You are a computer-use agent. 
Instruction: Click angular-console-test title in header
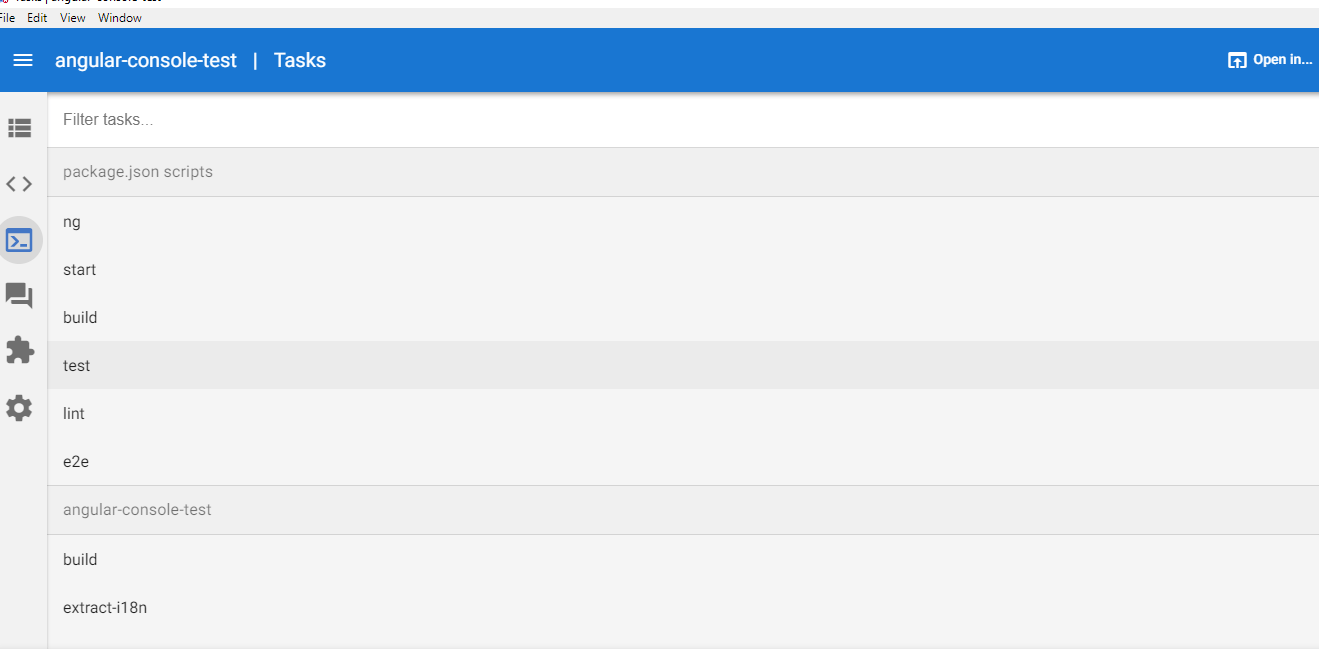[146, 61]
